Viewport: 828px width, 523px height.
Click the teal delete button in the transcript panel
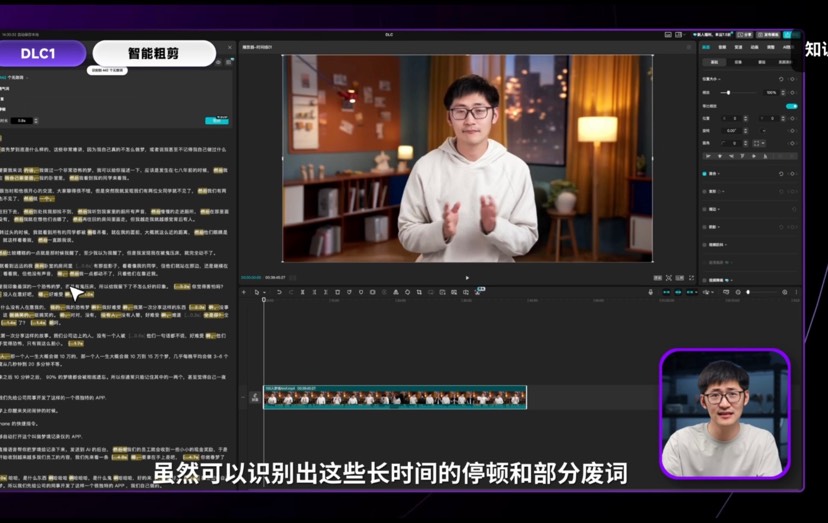[x=217, y=121]
